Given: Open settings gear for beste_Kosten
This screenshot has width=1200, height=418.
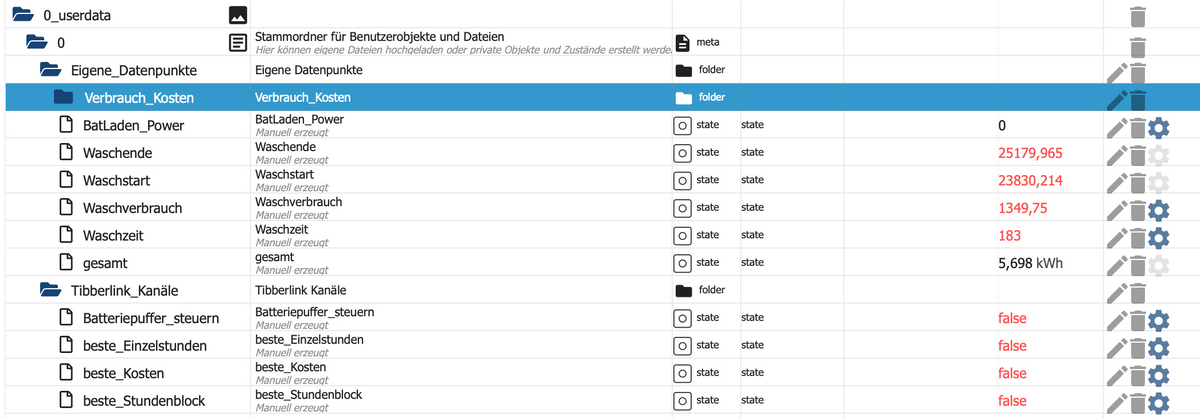Looking at the screenshot, I should pos(1158,375).
